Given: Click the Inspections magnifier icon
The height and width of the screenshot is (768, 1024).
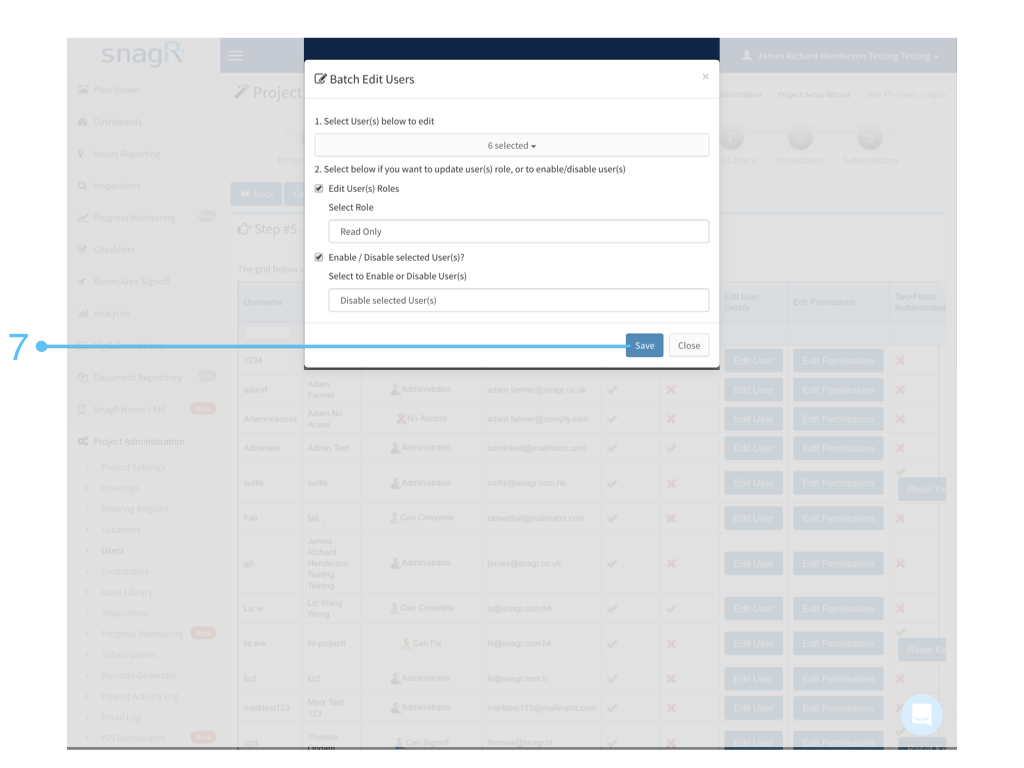Looking at the screenshot, I should (x=82, y=185).
